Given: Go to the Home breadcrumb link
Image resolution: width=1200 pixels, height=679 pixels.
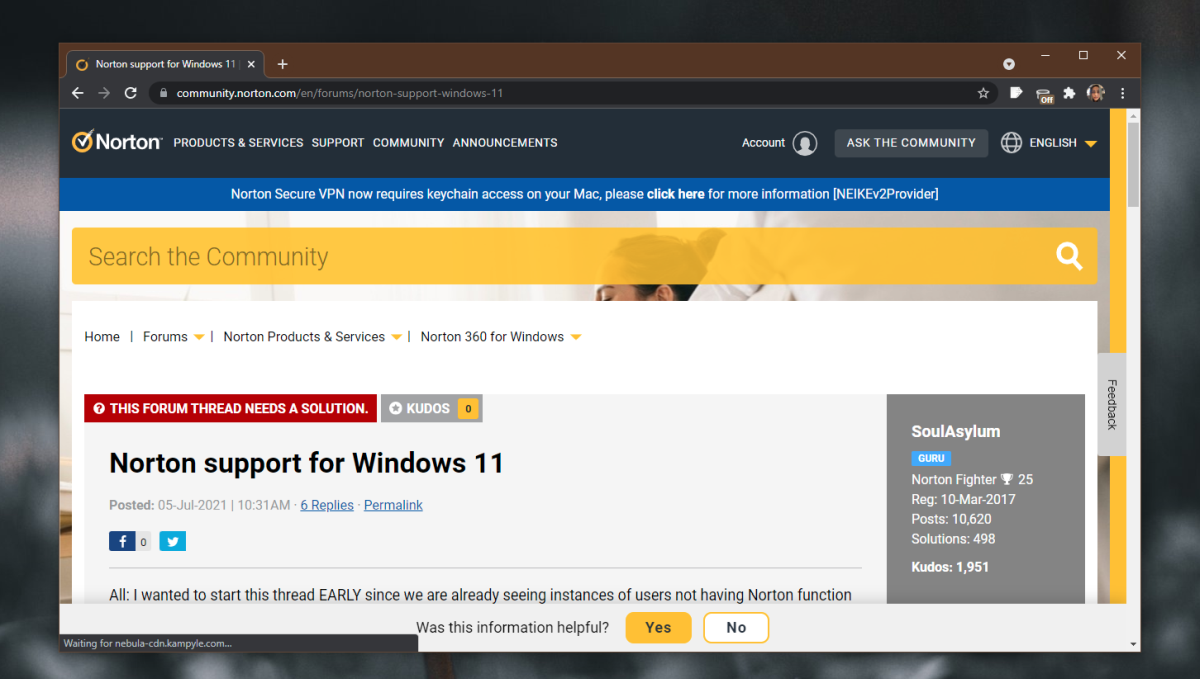Looking at the screenshot, I should coord(102,337).
